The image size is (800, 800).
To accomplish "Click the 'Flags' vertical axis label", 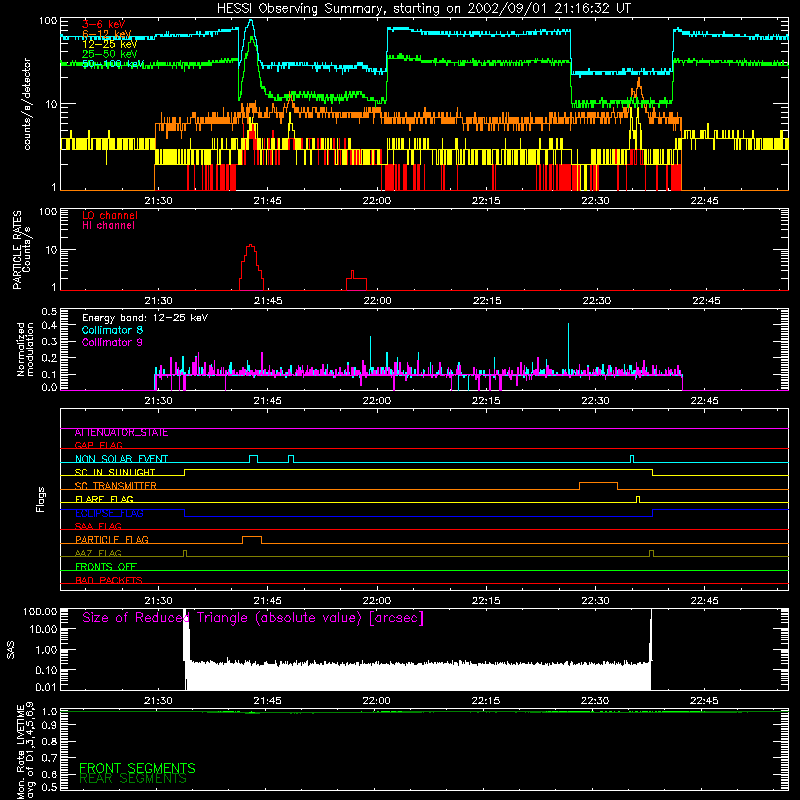I will 41,499.
